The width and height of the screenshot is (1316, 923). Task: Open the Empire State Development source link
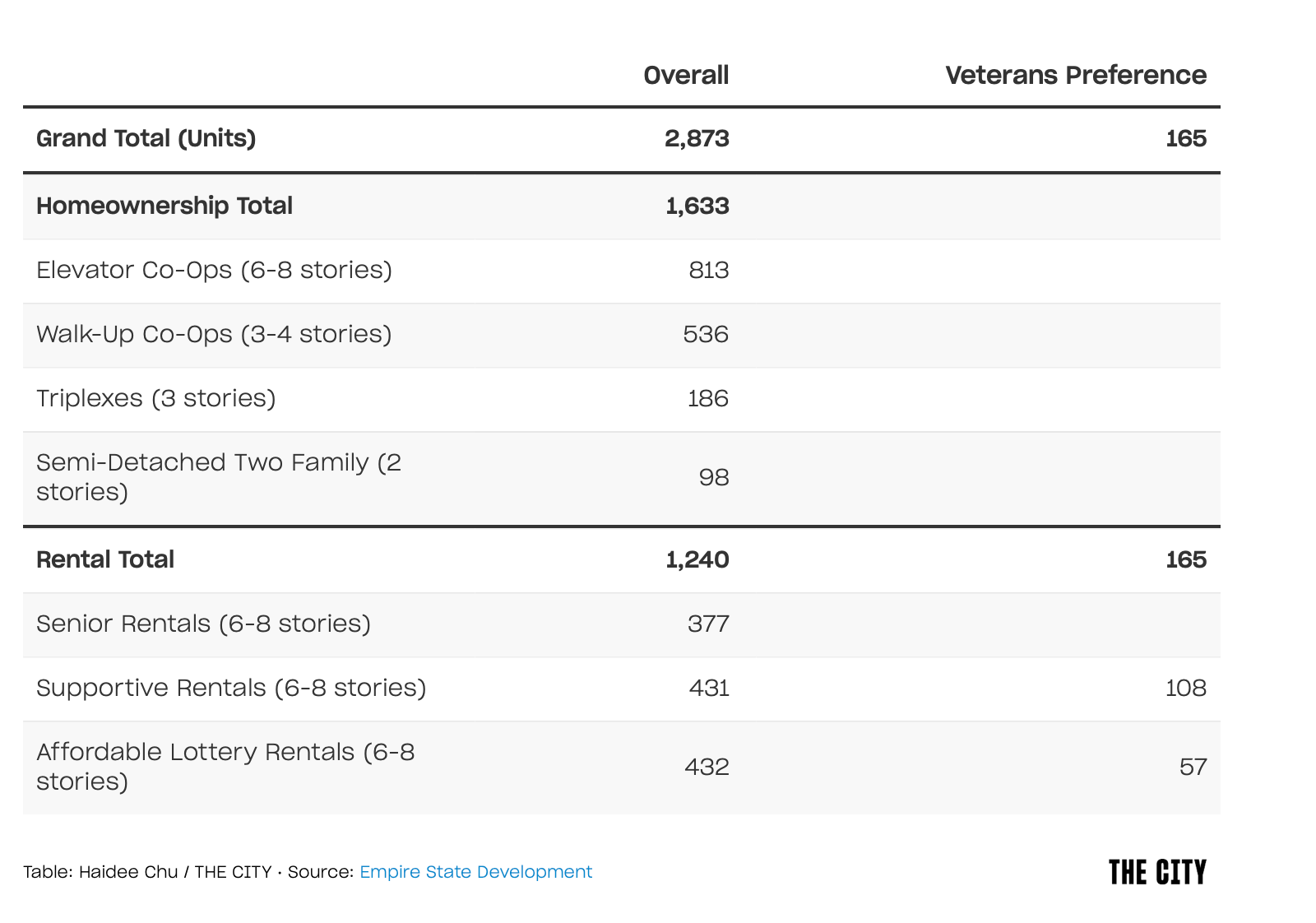[475, 872]
